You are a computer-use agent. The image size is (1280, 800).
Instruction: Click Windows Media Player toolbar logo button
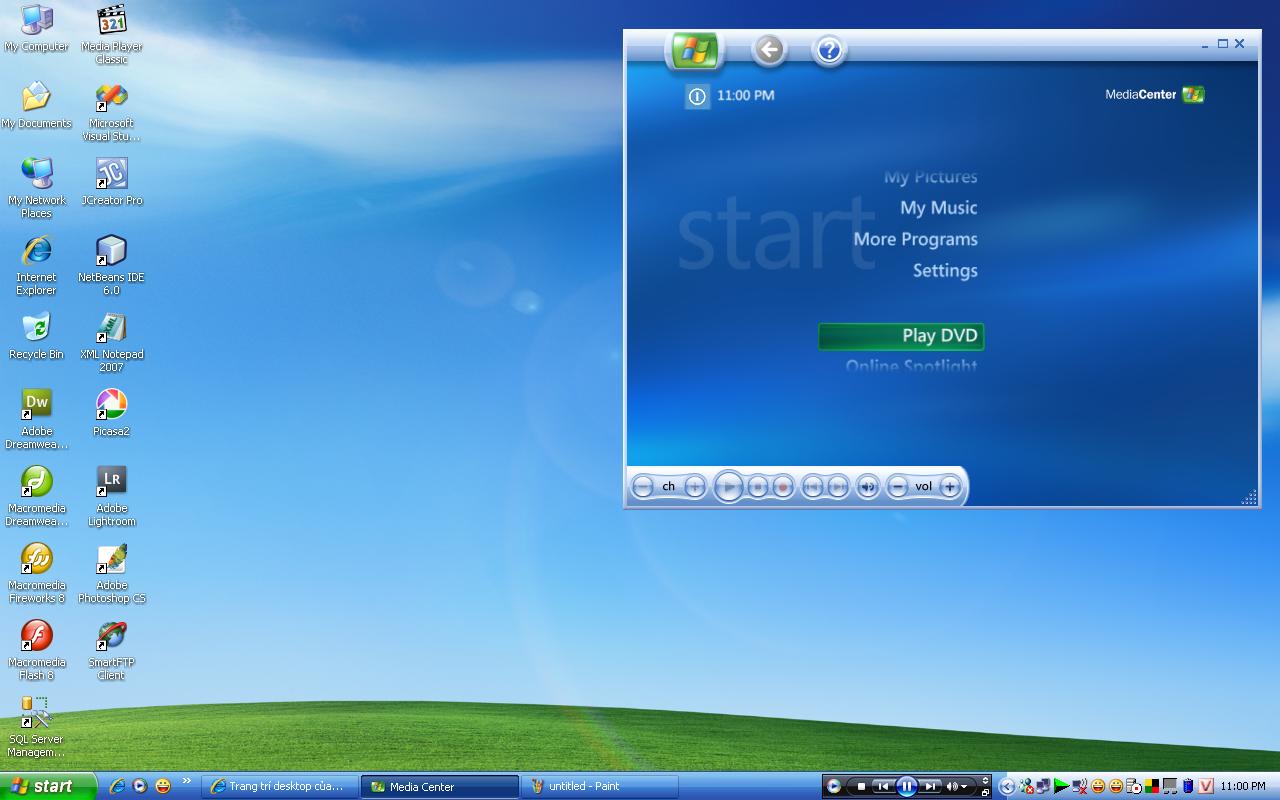coord(834,786)
